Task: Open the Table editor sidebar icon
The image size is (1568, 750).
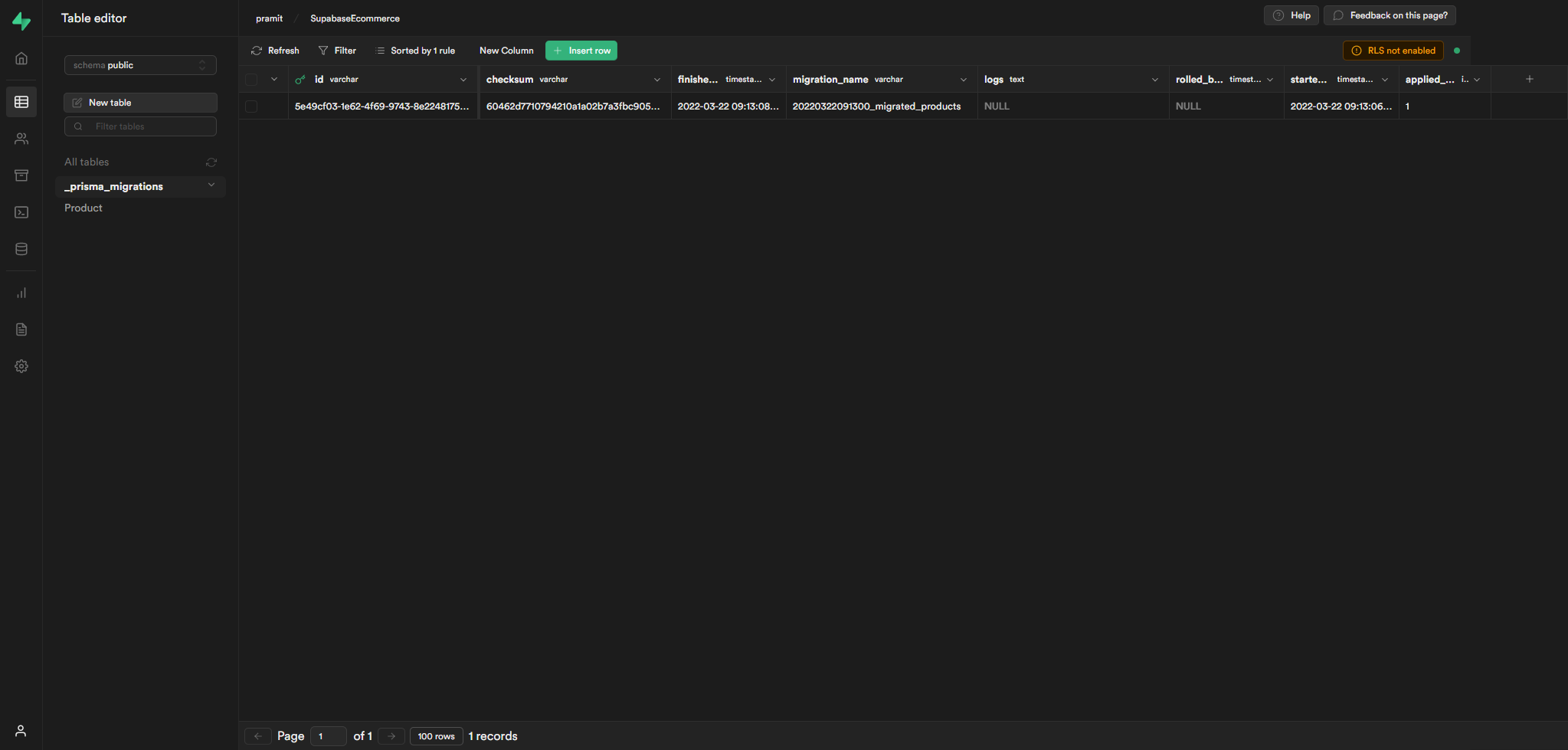Action: click(x=21, y=102)
